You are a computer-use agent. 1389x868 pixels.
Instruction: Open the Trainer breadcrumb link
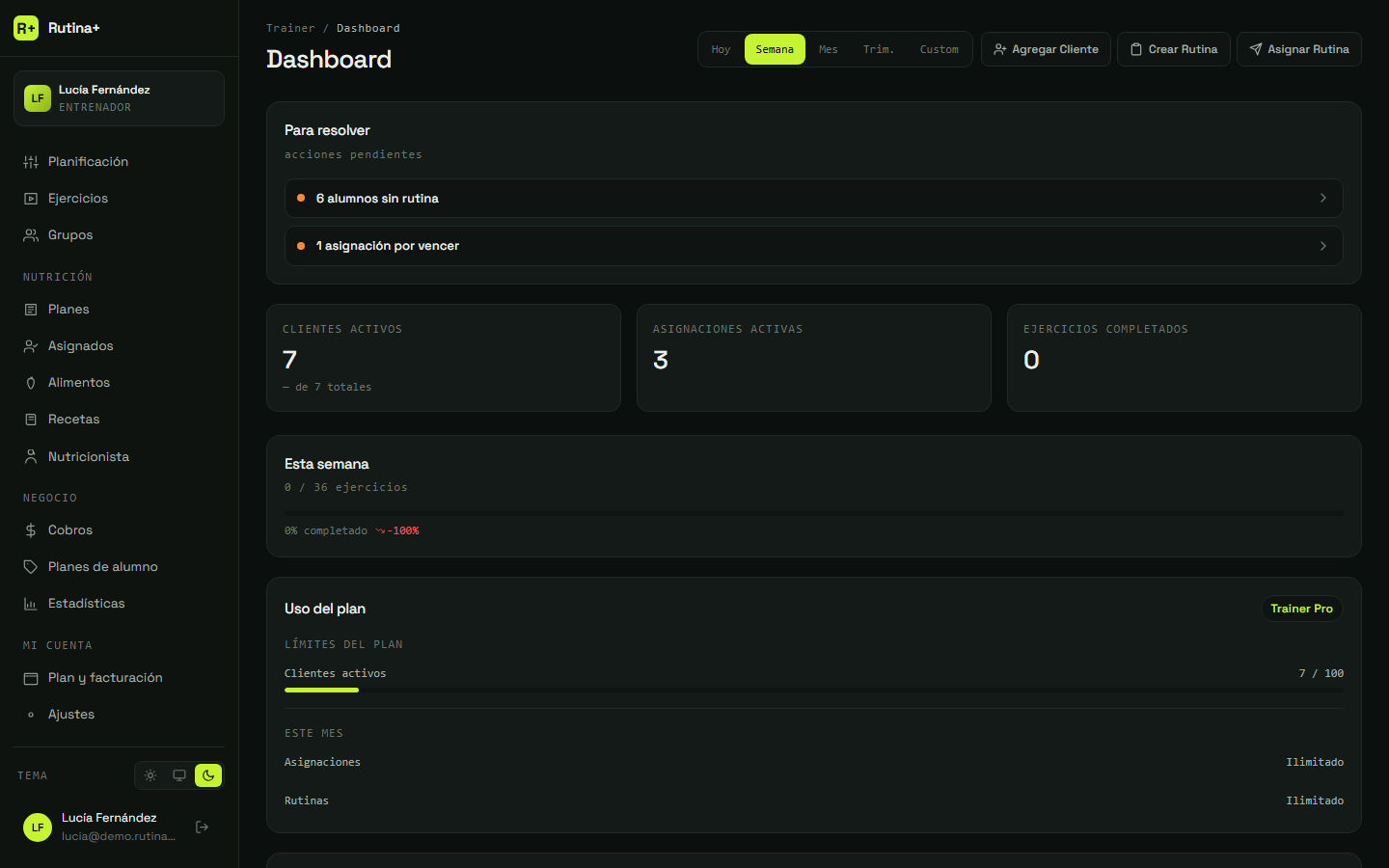290,28
